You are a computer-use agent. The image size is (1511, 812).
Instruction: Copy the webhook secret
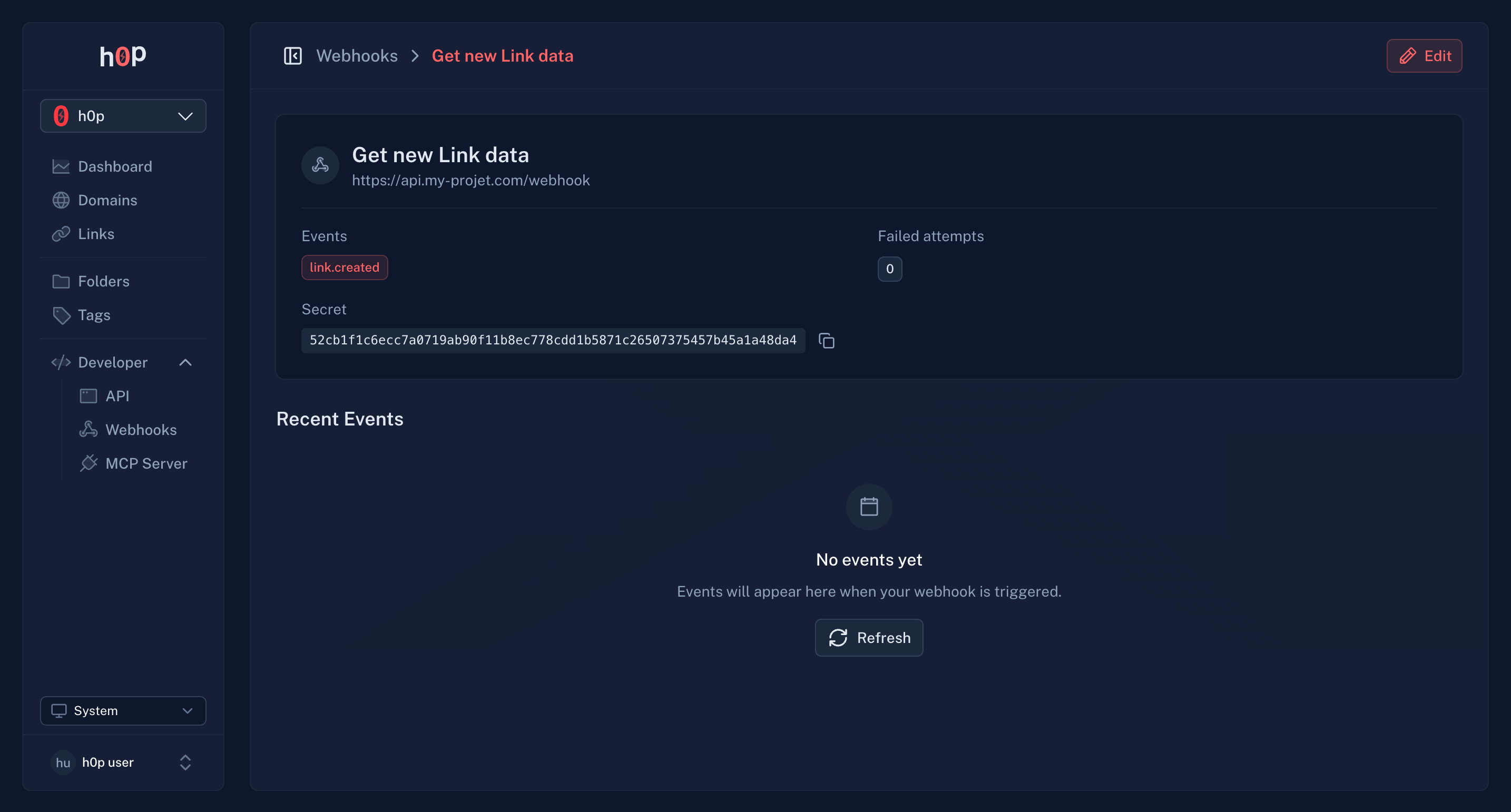827,341
